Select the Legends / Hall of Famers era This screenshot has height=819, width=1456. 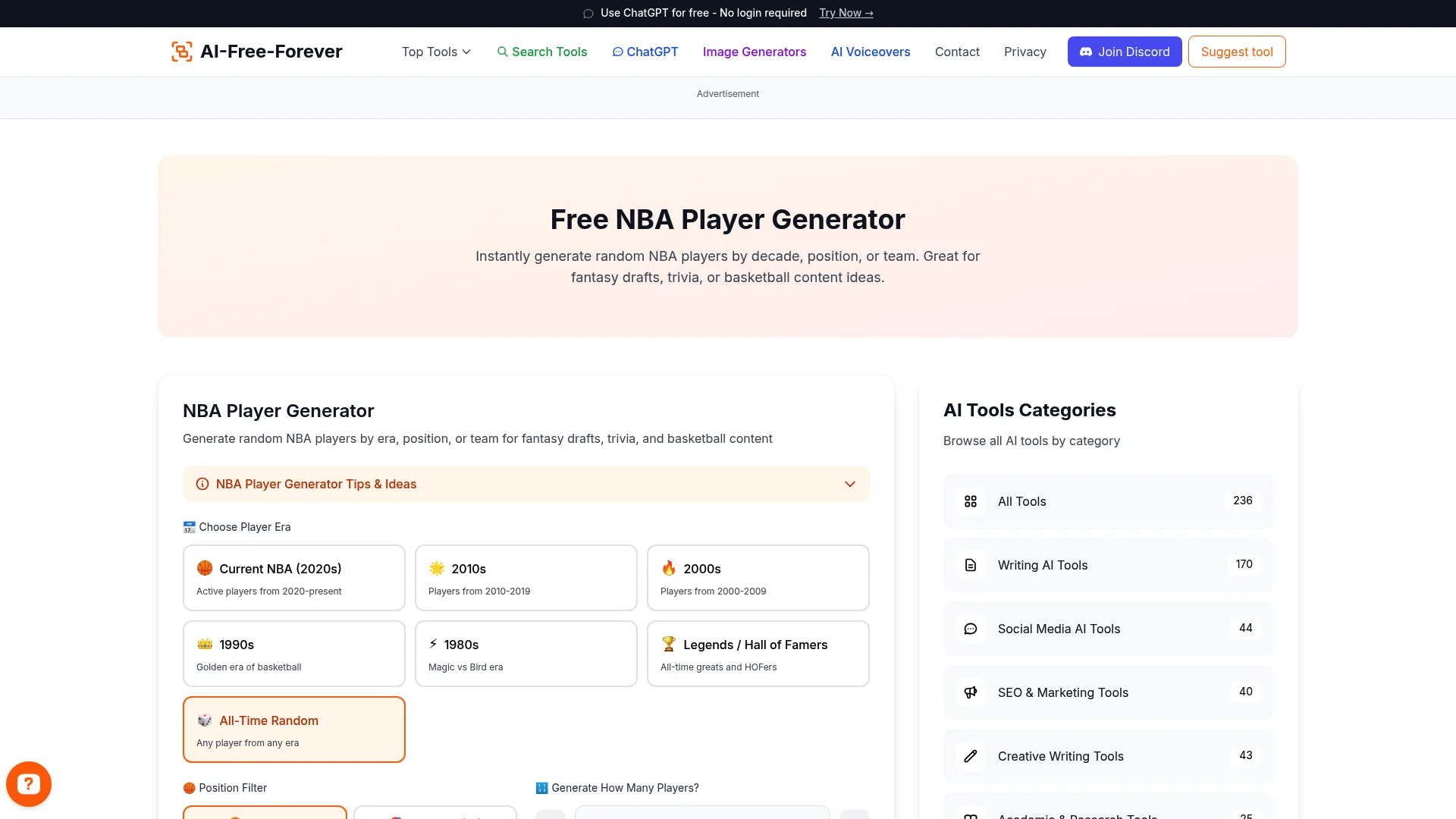pos(758,653)
